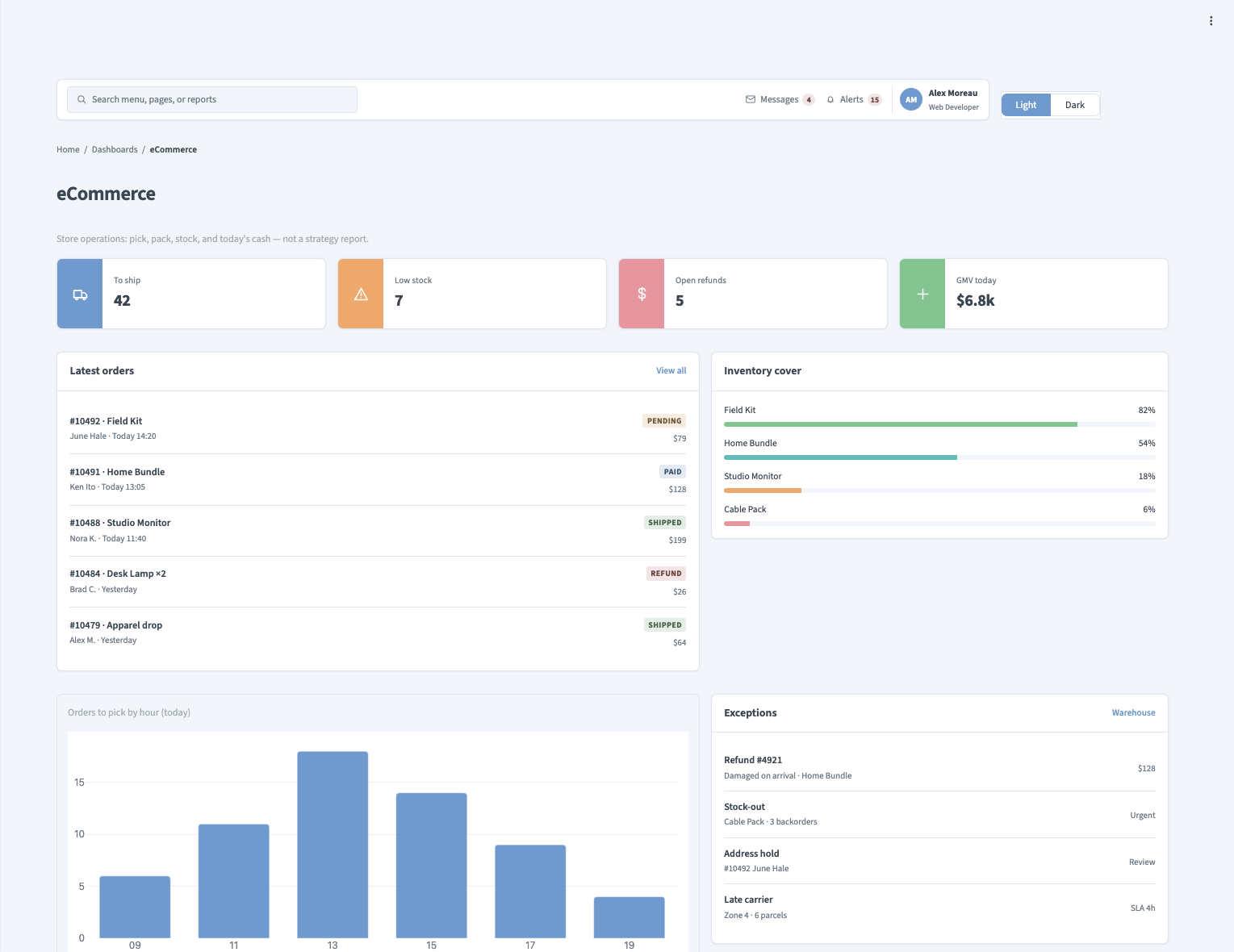Click the truck icon on To ship card

(x=80, y=294)
